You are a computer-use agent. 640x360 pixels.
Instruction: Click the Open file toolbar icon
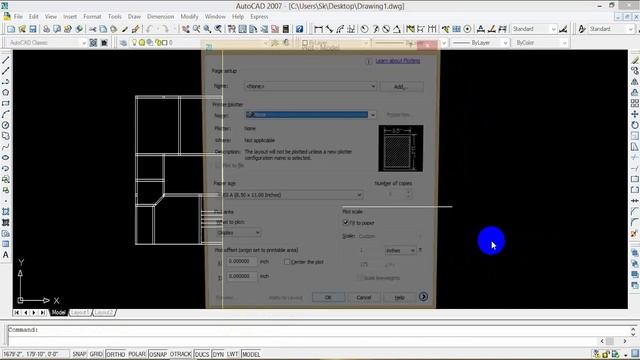coord(22,29)
